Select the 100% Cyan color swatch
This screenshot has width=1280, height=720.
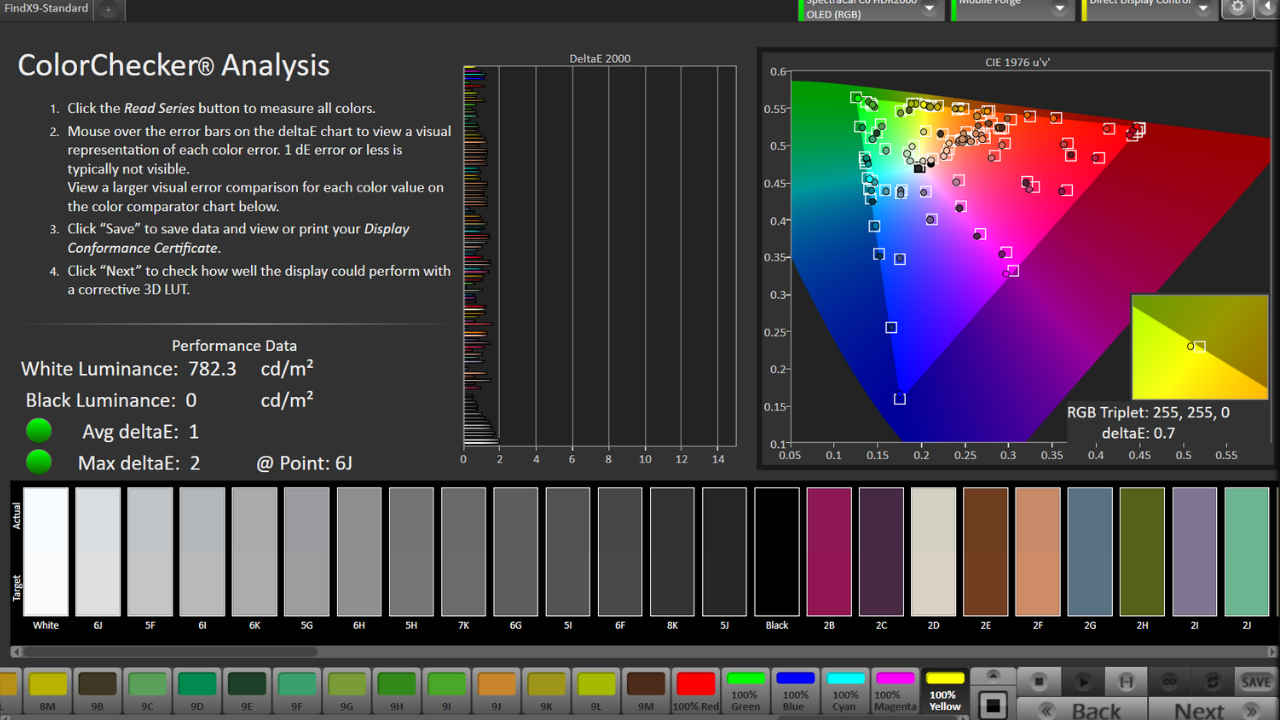pos(845,690)
